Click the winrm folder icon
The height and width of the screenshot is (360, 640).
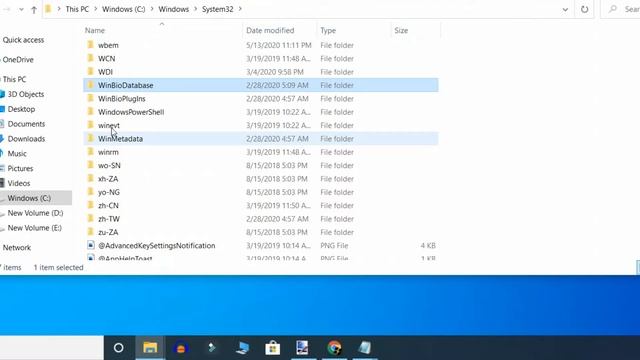(x=91, y=152)
